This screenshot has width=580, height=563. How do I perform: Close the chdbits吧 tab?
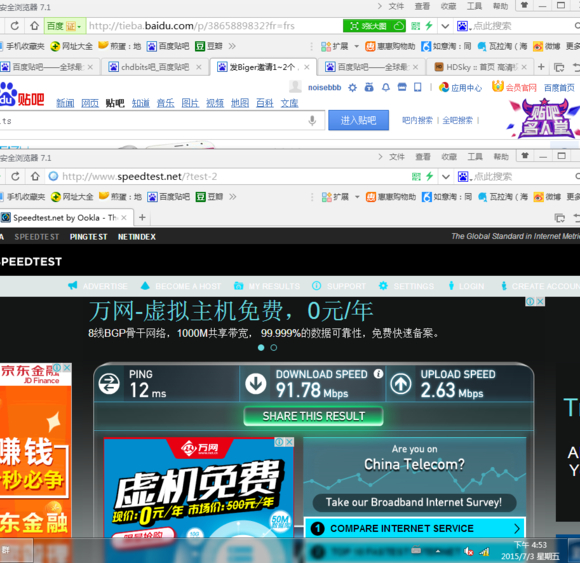[199, 67]
